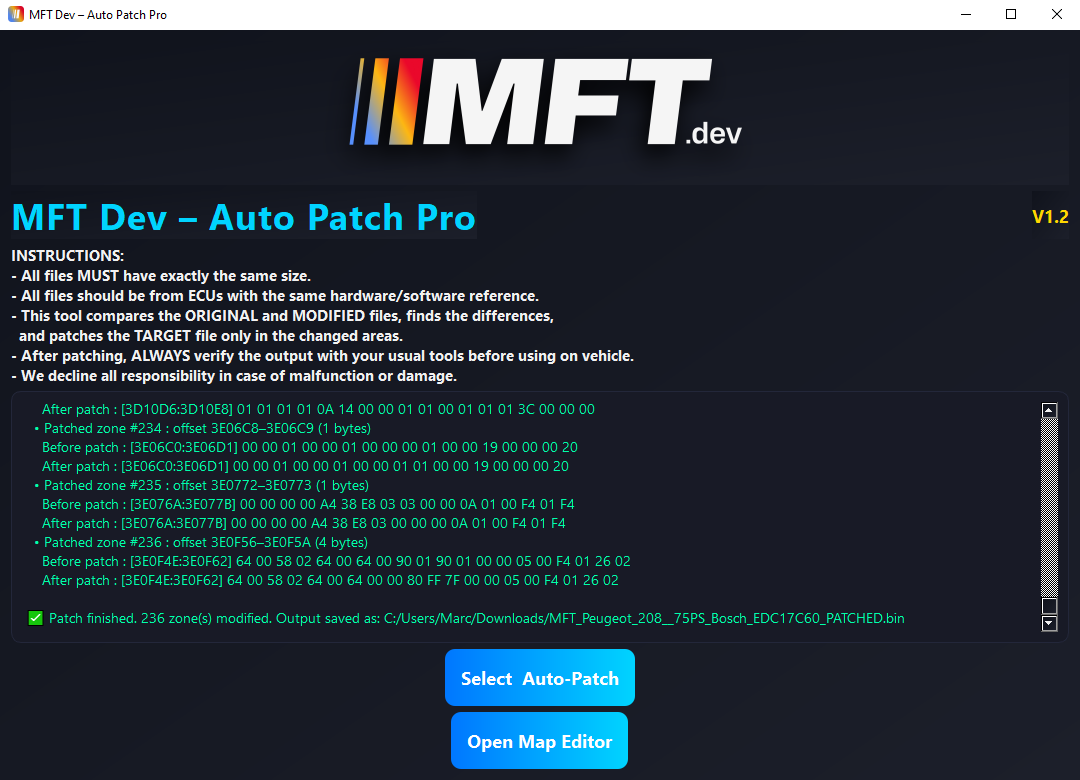Click the line about comparing ORIGINAL and MODIFIED files
The width and height of the screenshot is (1080, 780).
coord(282,316)
